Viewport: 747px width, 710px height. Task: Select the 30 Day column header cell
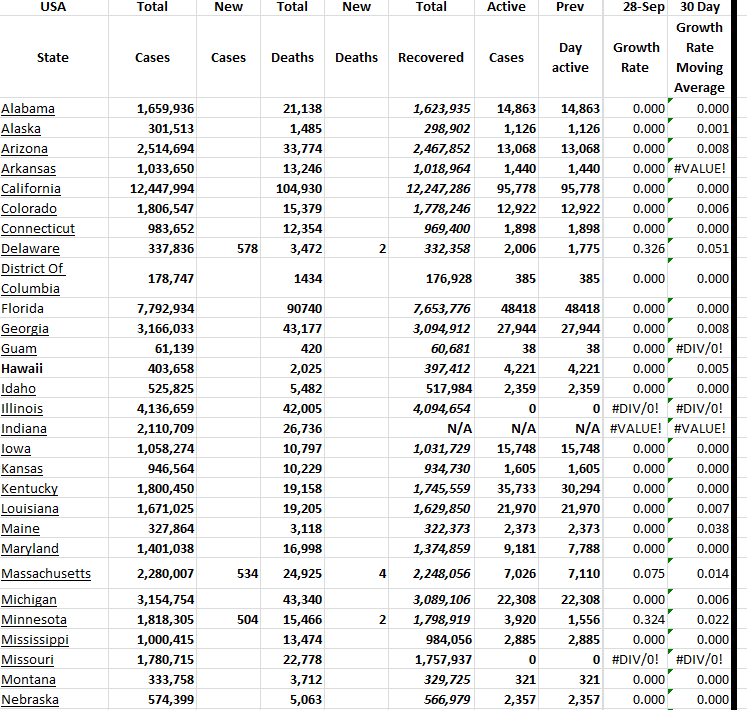point(700,7)
